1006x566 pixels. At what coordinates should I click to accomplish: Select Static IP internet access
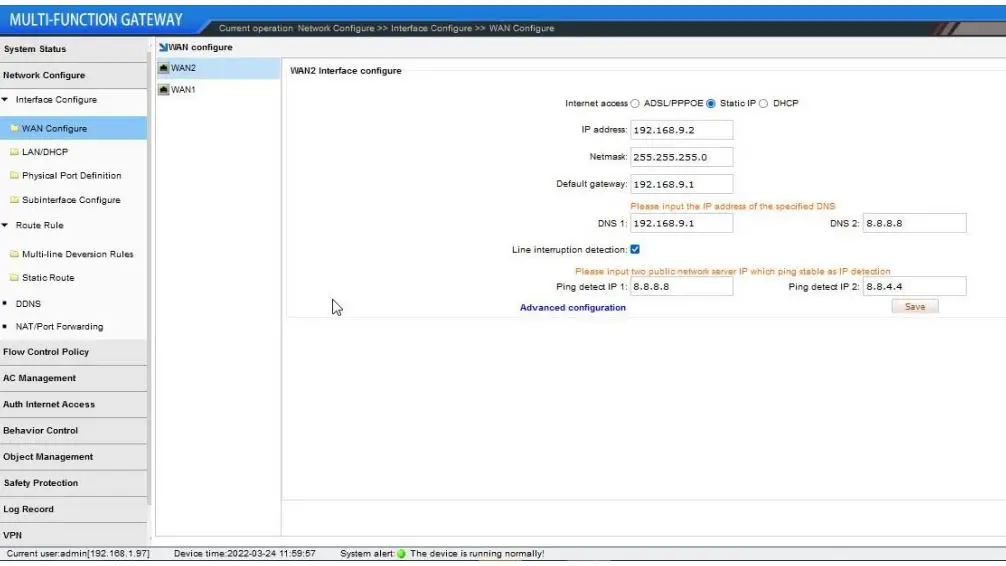[711, 103]
